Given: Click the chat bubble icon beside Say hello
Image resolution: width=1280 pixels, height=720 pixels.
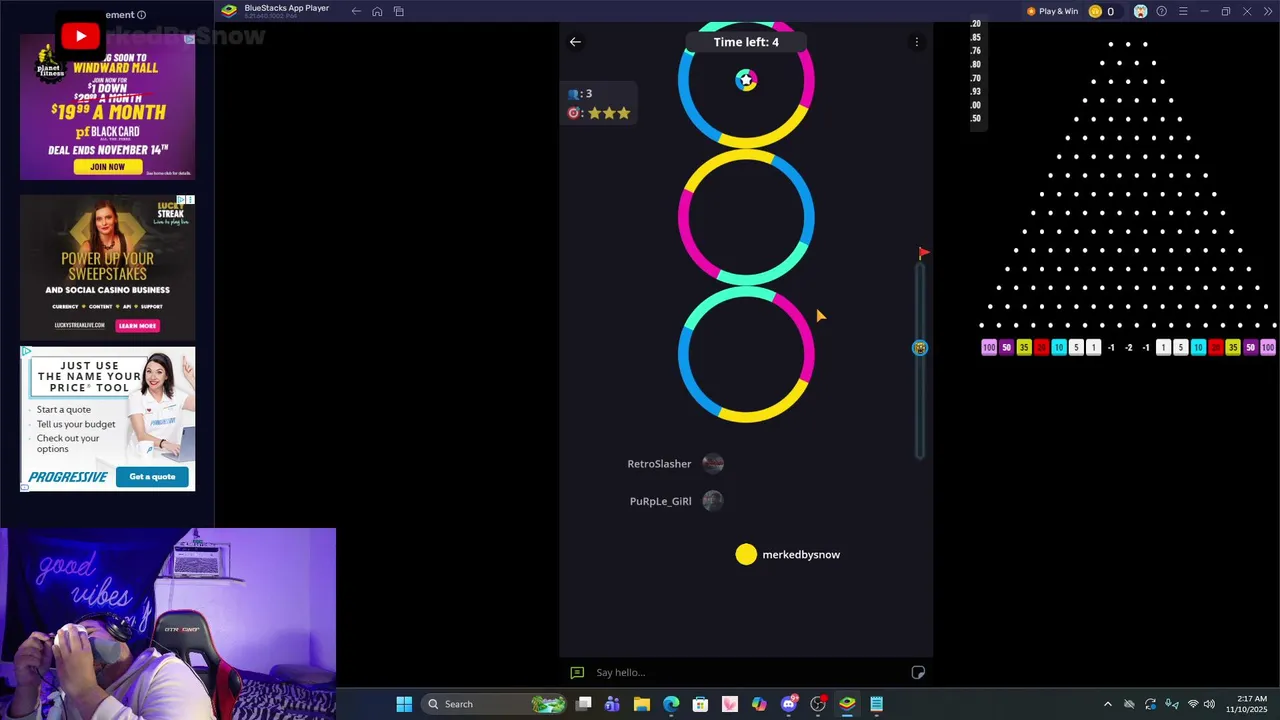Looking at the screenshot, I should [x=577, y=673].
